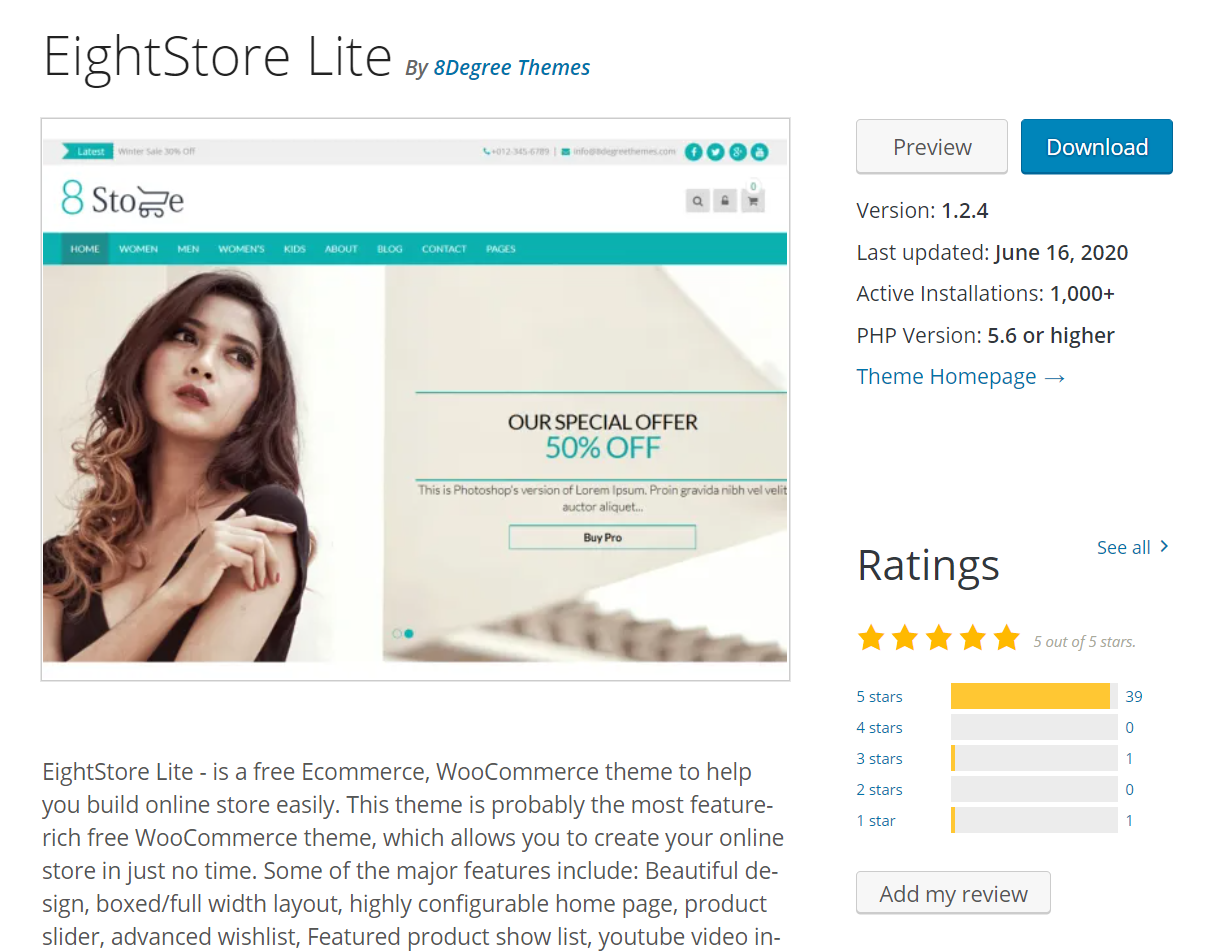The width and height of the screenshot is (1215, 952).
Task: Click the Google Plus icon in preview
Action: (737, 152)
